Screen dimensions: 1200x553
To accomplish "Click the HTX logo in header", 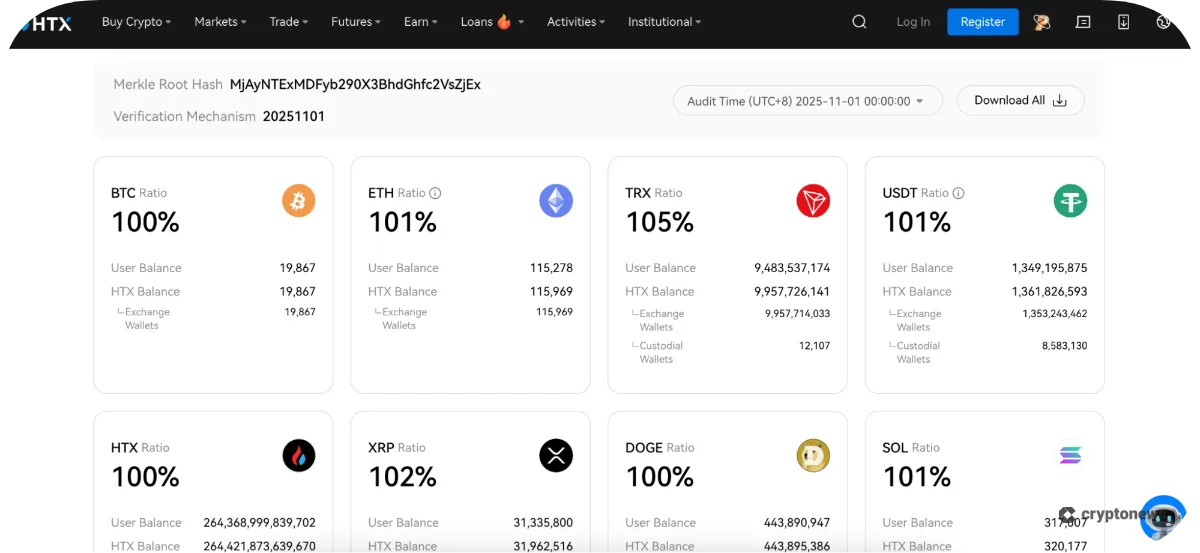I will 45,22.
